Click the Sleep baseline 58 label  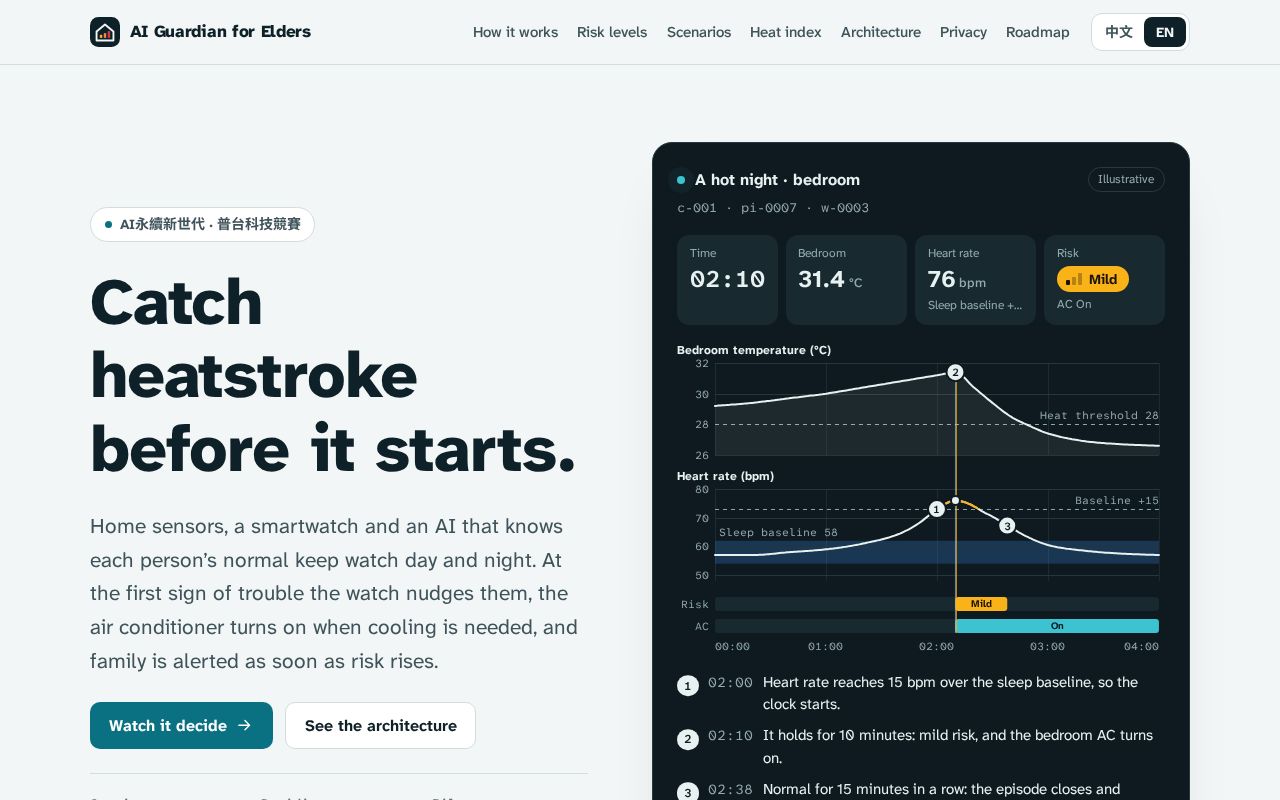point(778,532)
